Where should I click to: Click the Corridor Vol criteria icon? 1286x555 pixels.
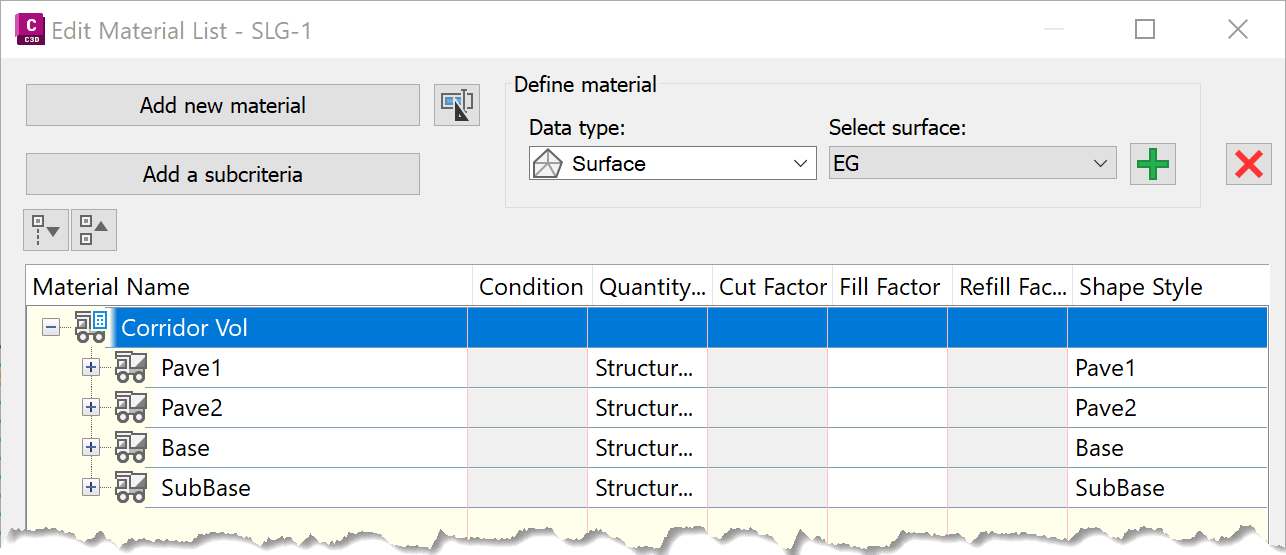[91, 327]
